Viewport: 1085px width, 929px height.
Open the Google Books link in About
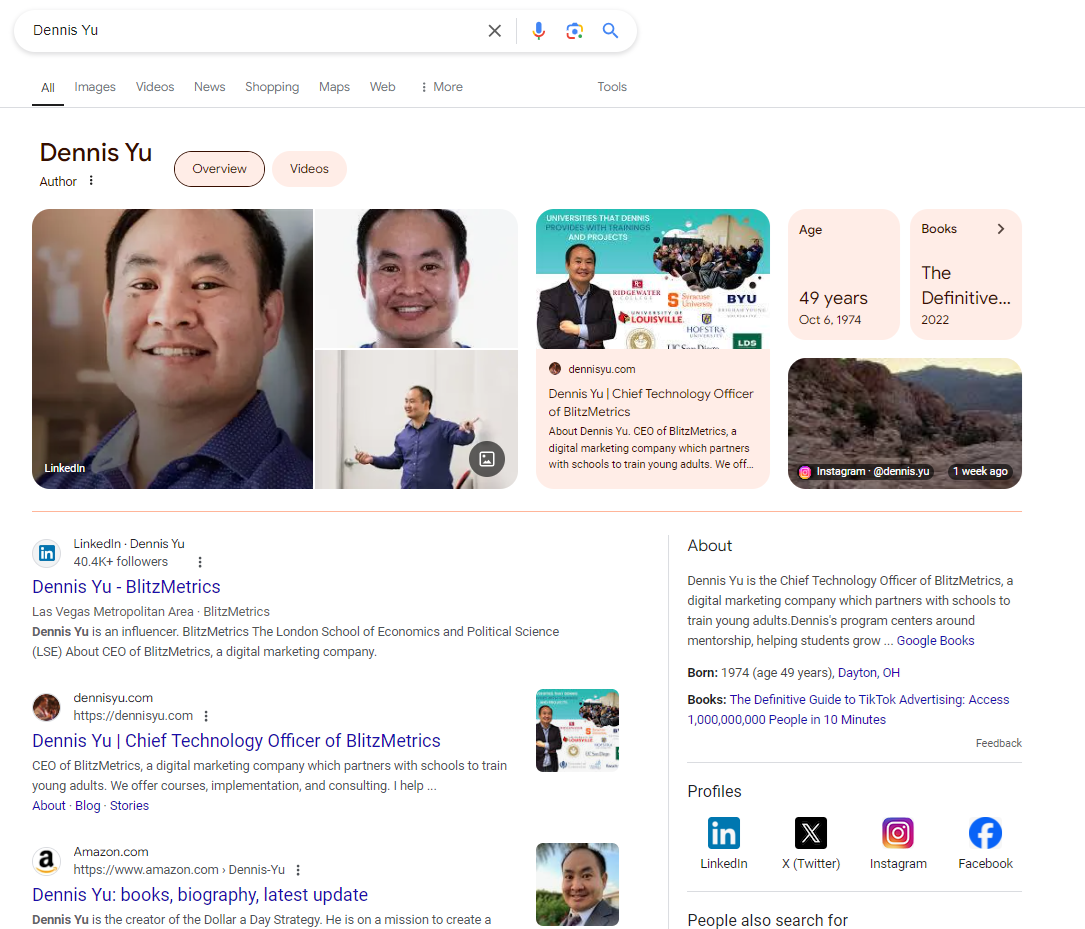(x=935, y=640)
